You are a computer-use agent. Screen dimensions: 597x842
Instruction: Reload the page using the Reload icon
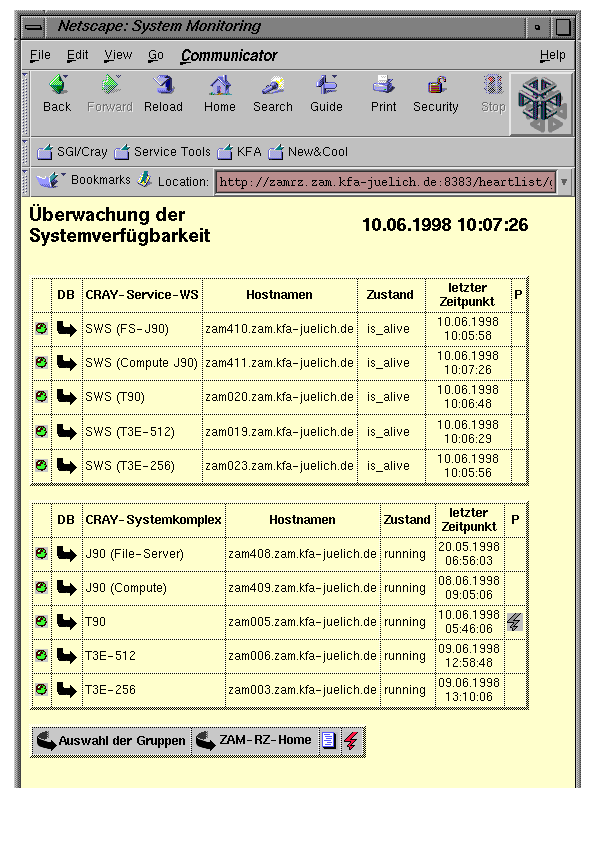(163, 93)
